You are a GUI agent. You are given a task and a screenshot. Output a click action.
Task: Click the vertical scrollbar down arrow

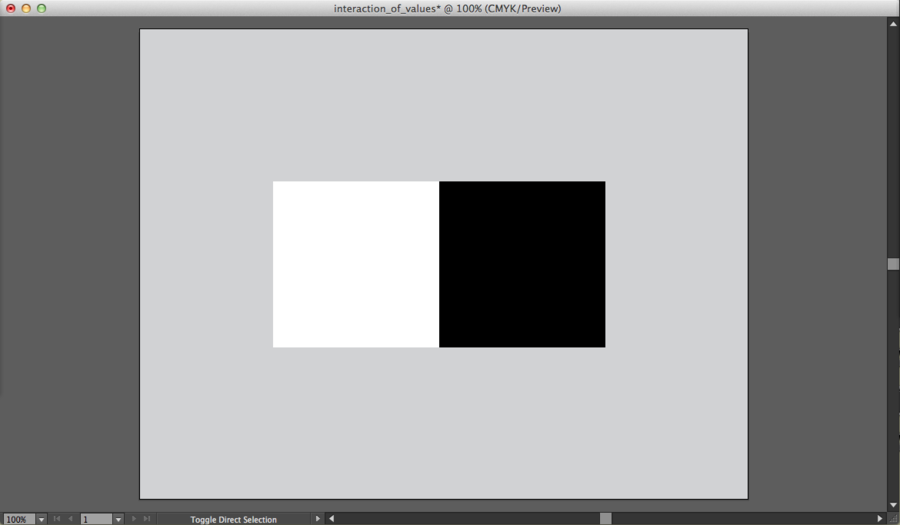[893, 505]
